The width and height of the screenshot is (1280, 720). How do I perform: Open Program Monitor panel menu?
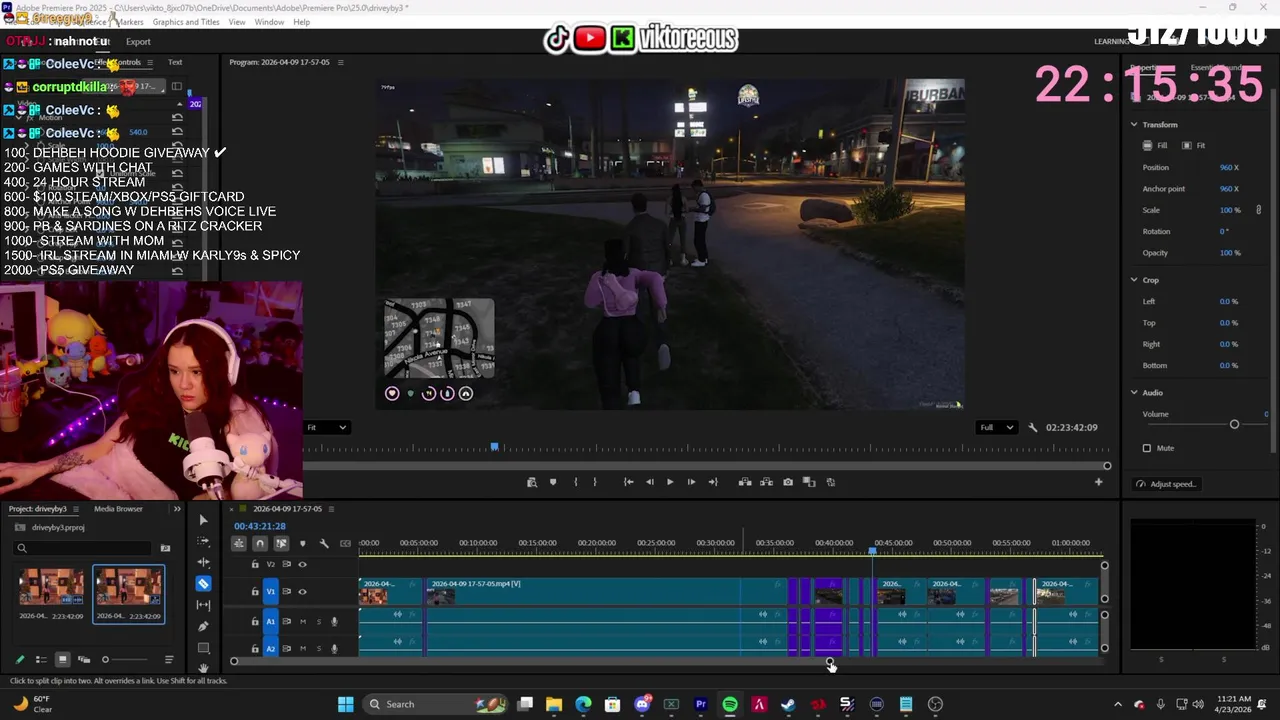click(x=340, y=62)
